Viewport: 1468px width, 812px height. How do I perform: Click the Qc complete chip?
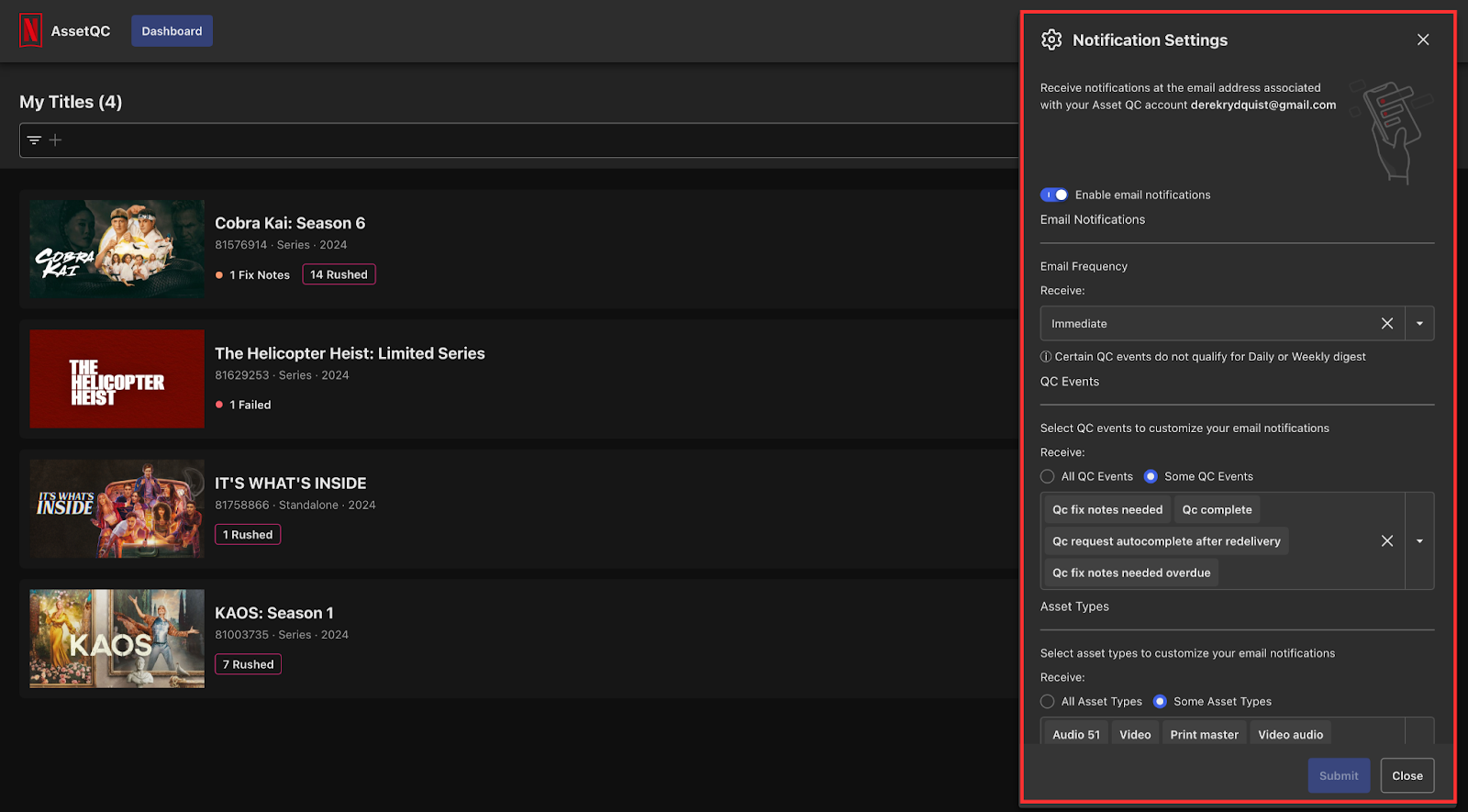pos(1217,510)
